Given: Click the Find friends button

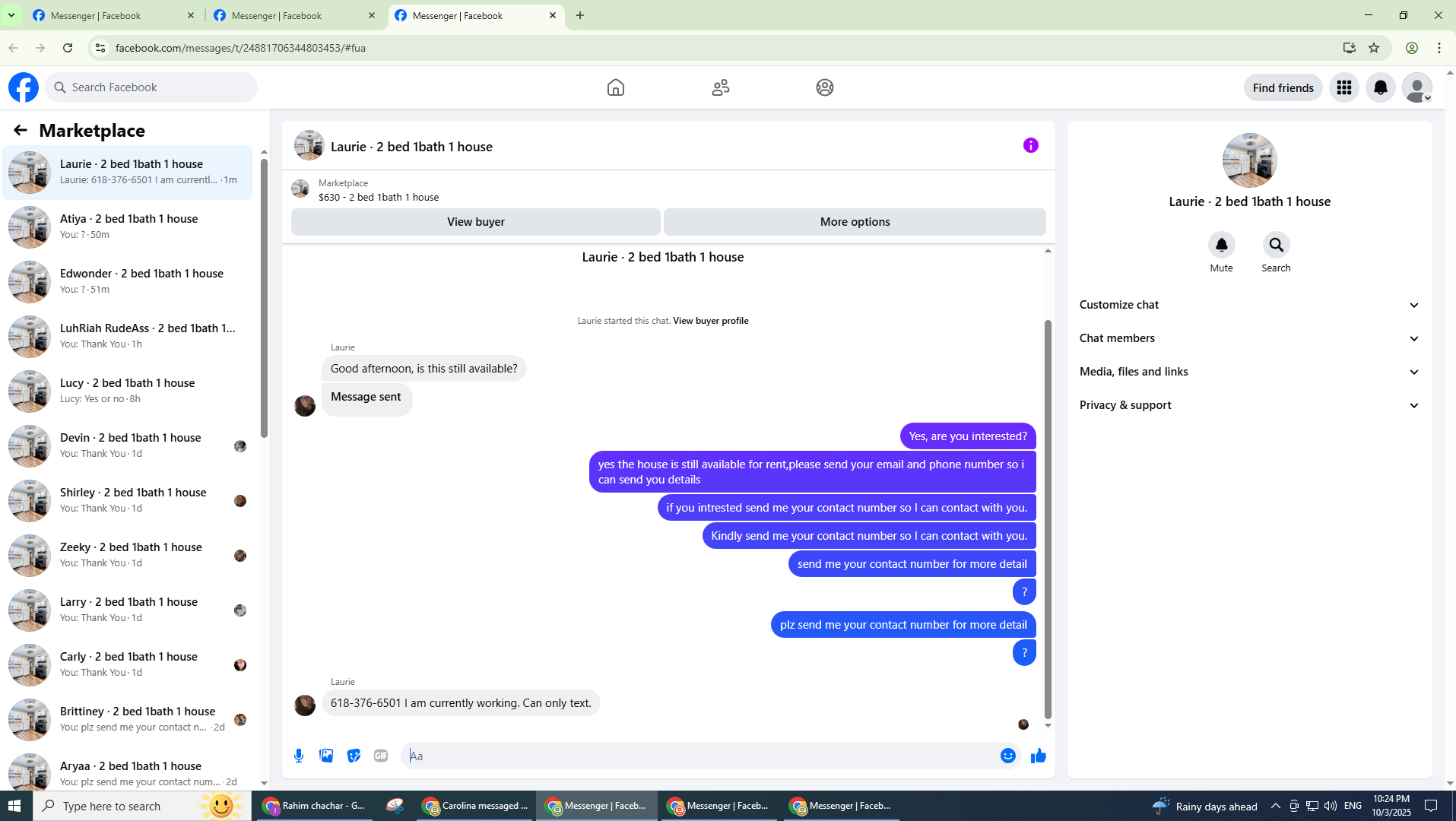Looking at the screenshot, I should pos(1283,87).
